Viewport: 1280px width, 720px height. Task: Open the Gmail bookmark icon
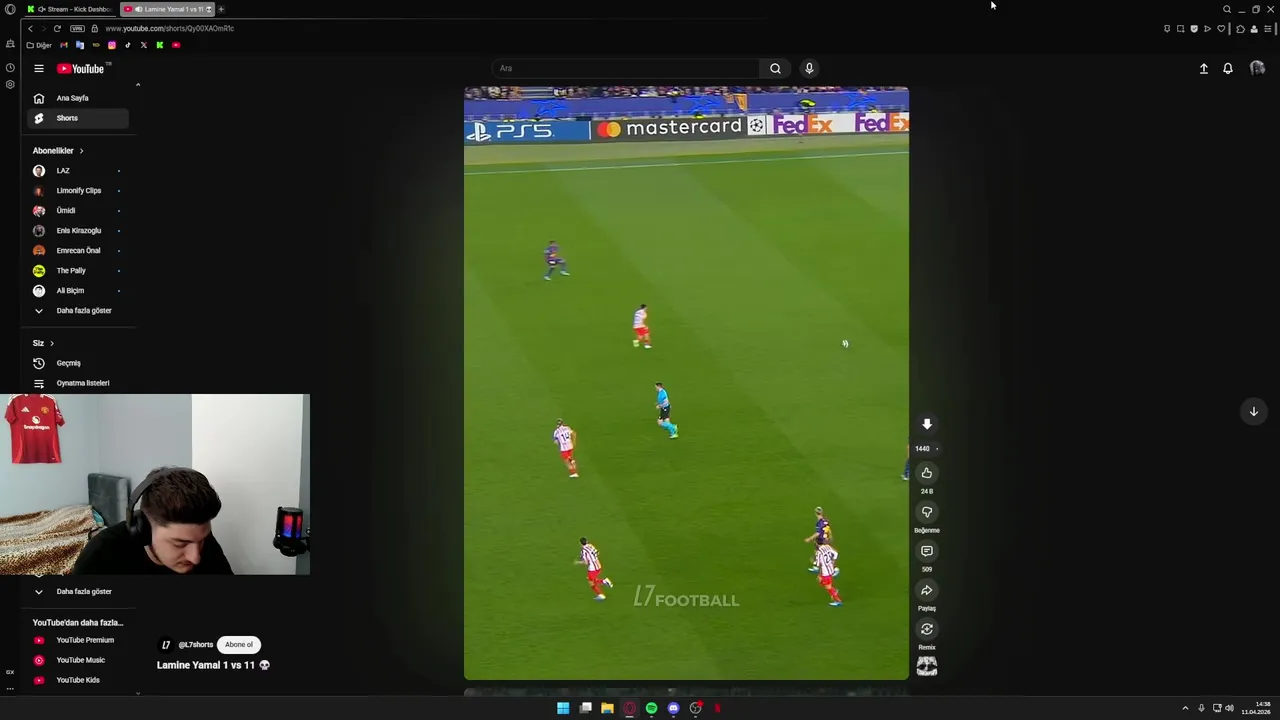(x=64, y=45)
